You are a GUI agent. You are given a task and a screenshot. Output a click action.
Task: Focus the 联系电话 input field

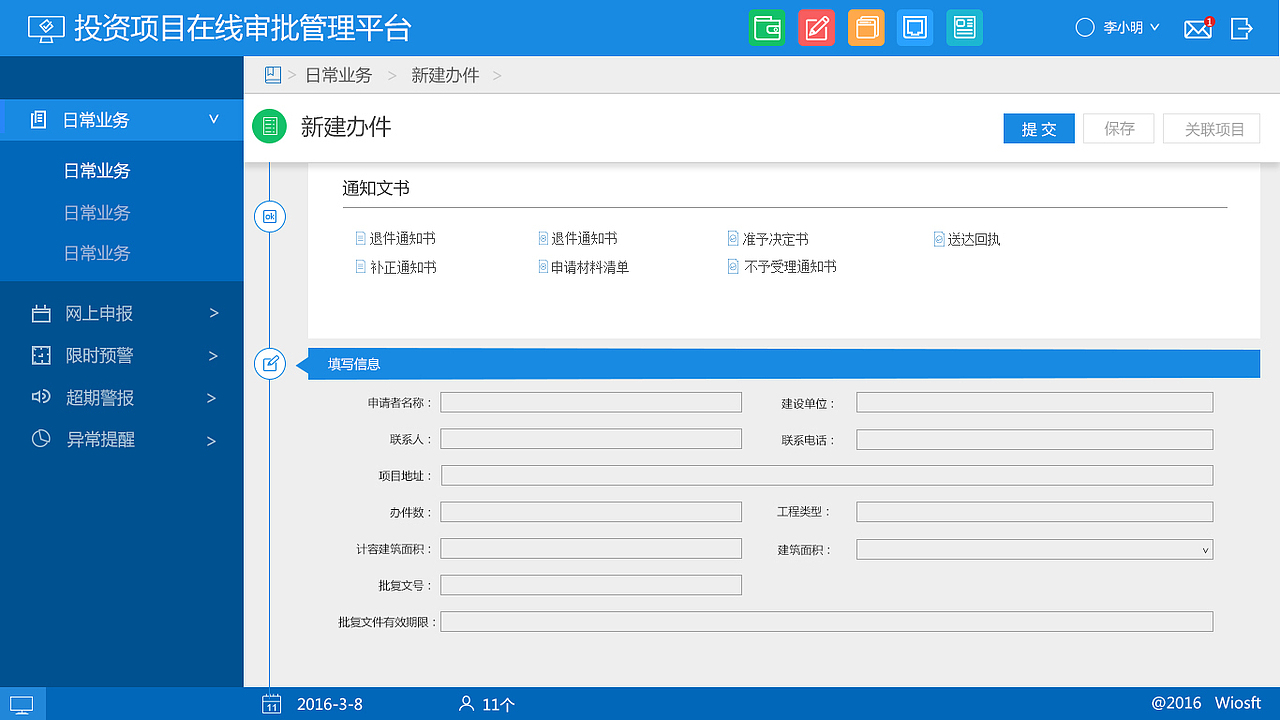point(1035,439)
